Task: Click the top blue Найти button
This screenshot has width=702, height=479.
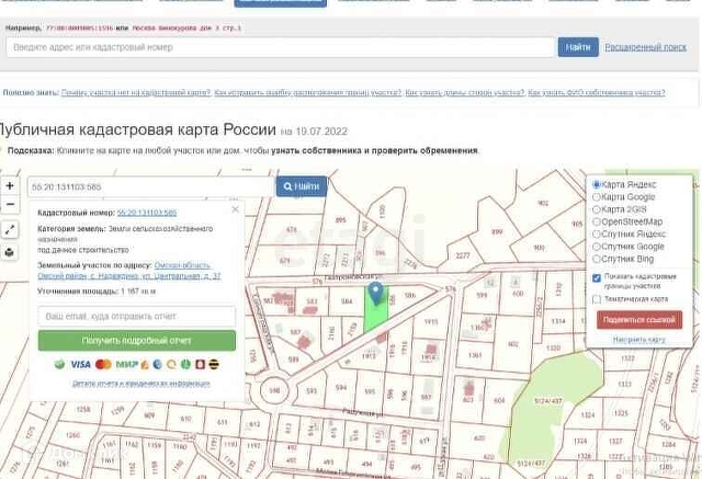Action: coord(578,47)
